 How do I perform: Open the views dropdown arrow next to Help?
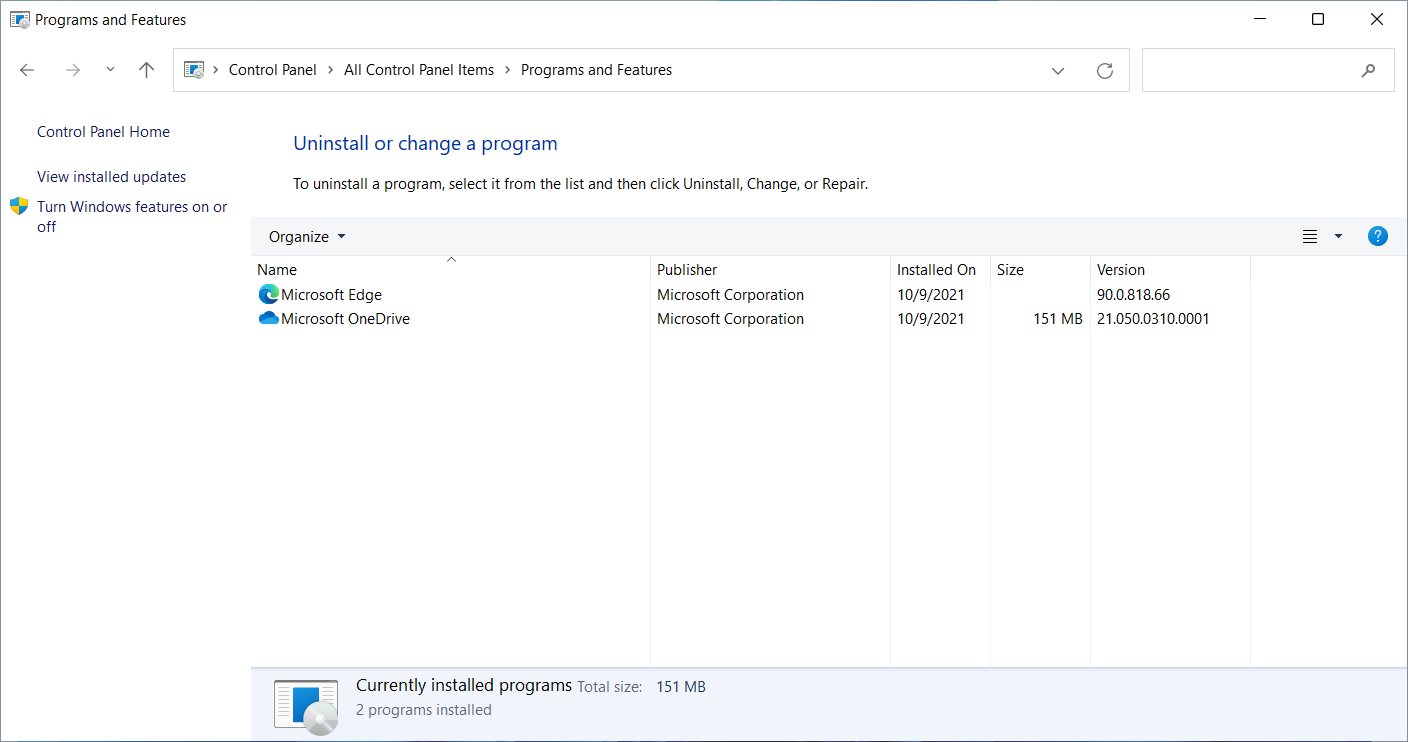point(1337,236)
